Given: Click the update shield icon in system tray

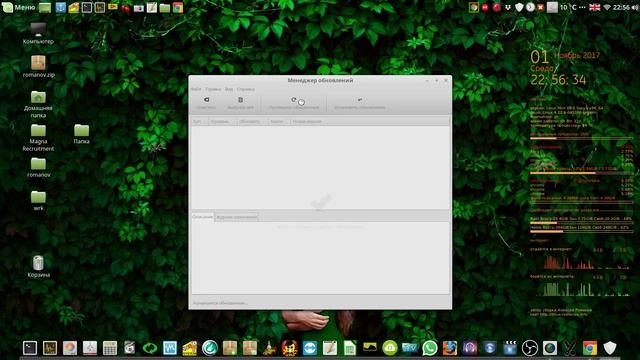Looking at the screenshot, I should (x=519, y=7).
